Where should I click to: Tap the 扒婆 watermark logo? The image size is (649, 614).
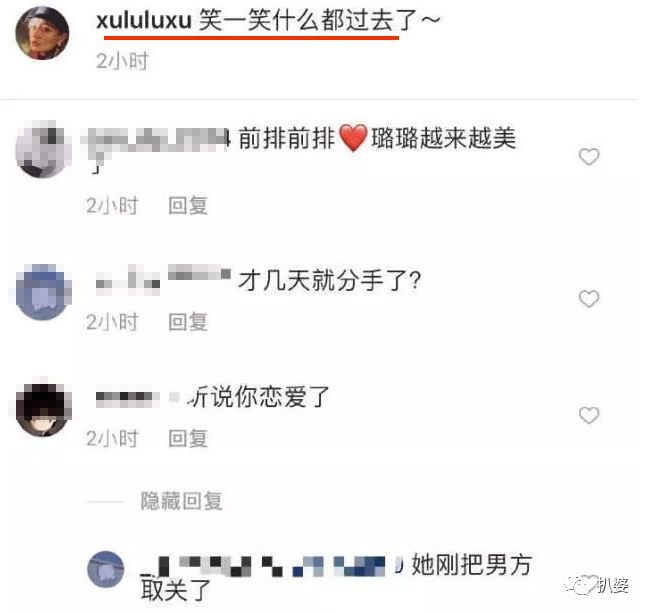597,585
